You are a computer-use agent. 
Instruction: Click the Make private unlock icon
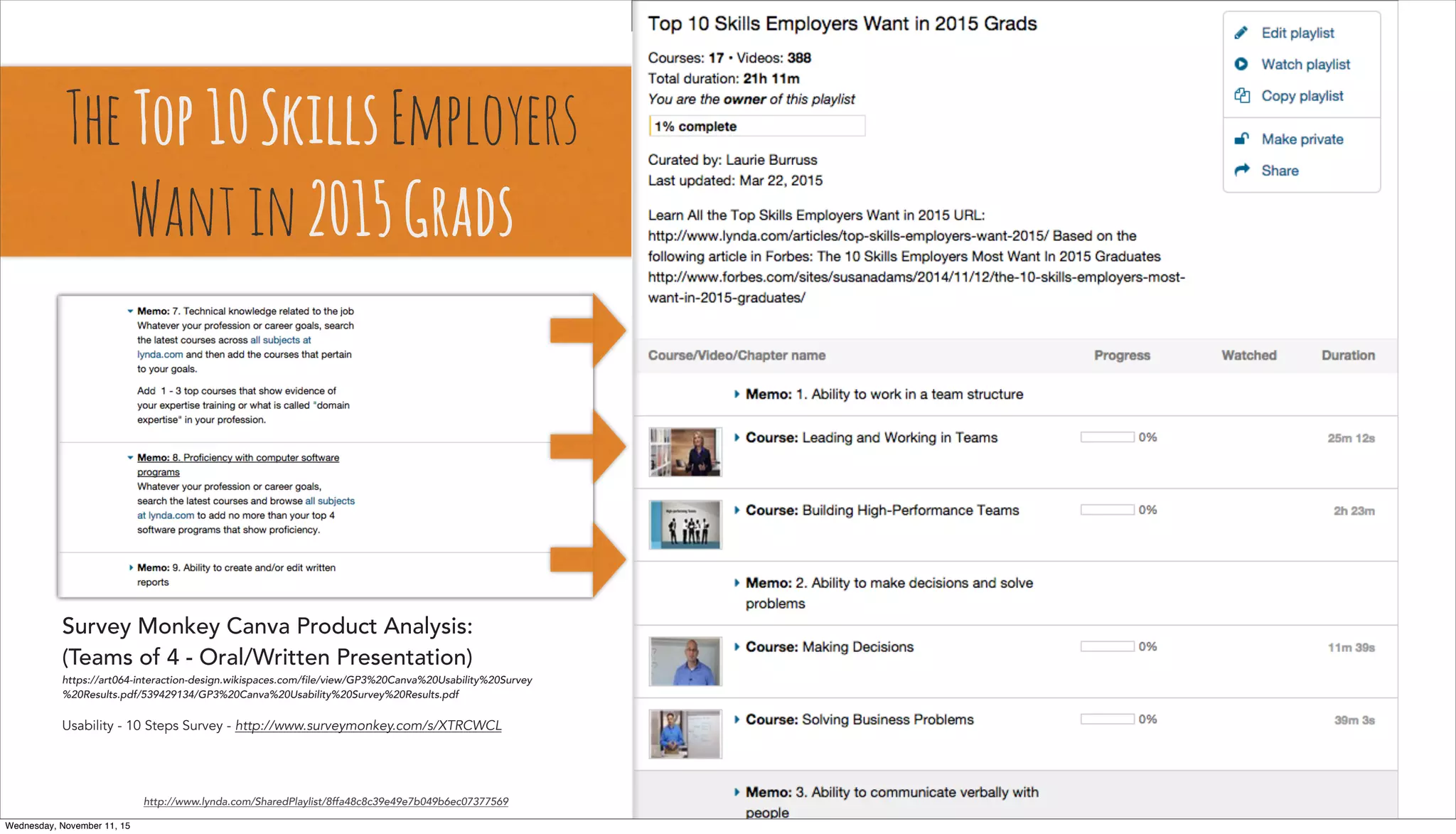pos(1241,139)
